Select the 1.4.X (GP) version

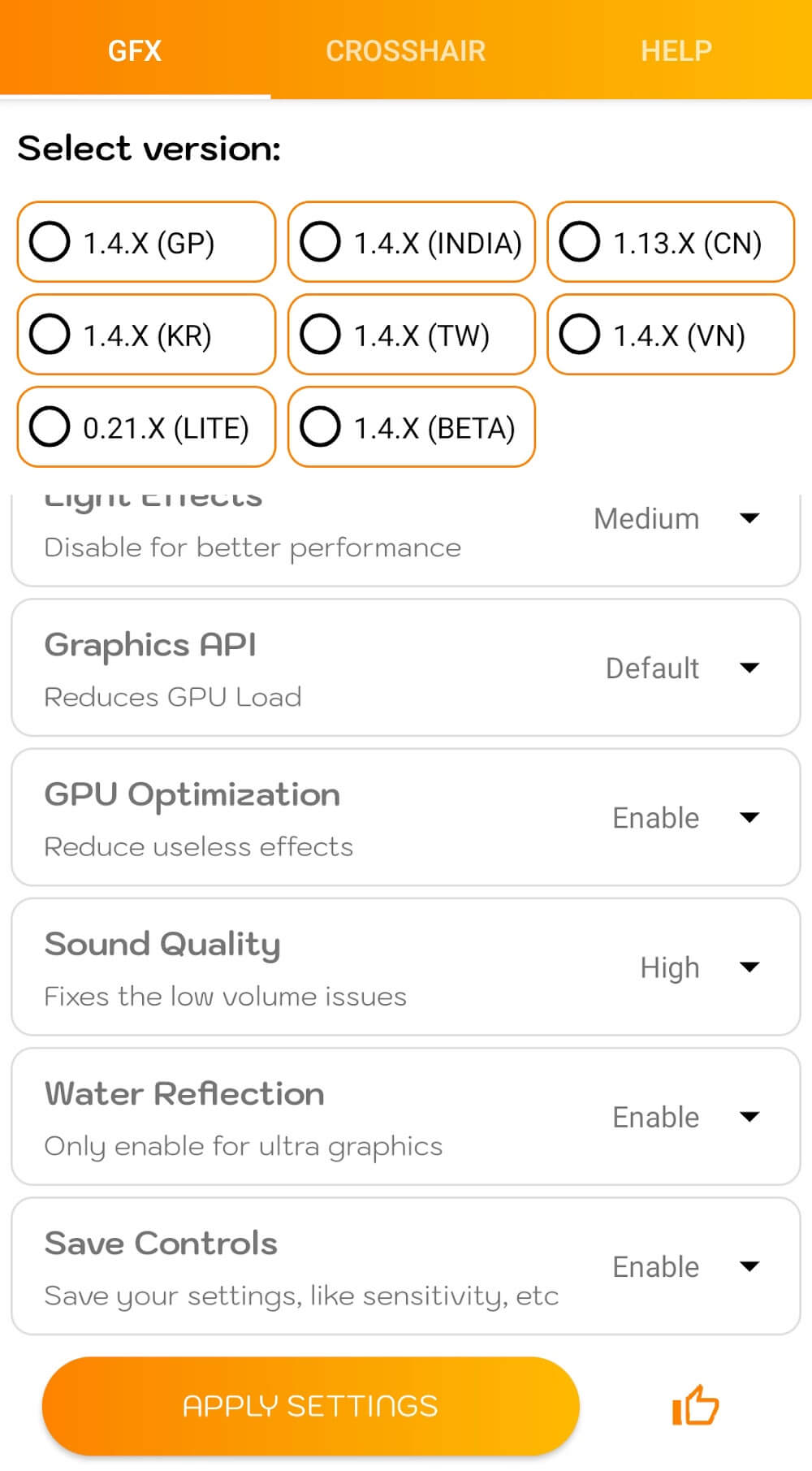146,242
